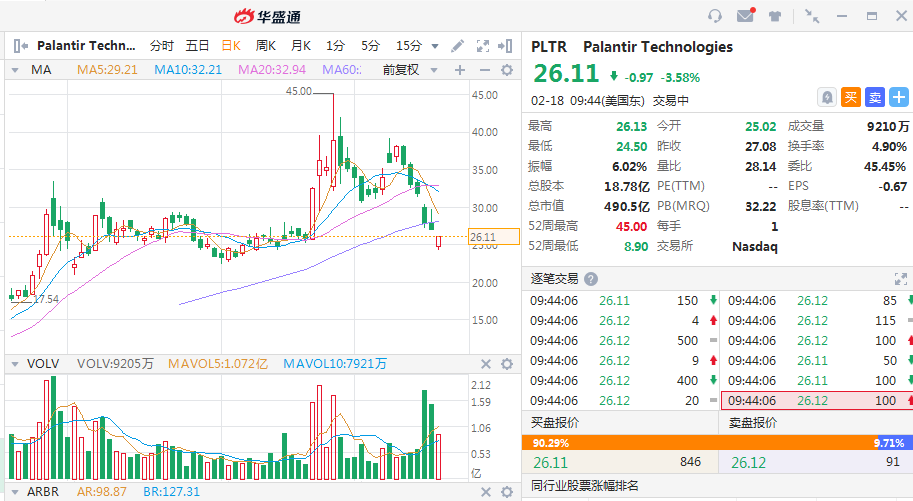Collapse the MA indicator triangle
The width and height of the screenshot is (913, 501).
(x=15, y=70)
